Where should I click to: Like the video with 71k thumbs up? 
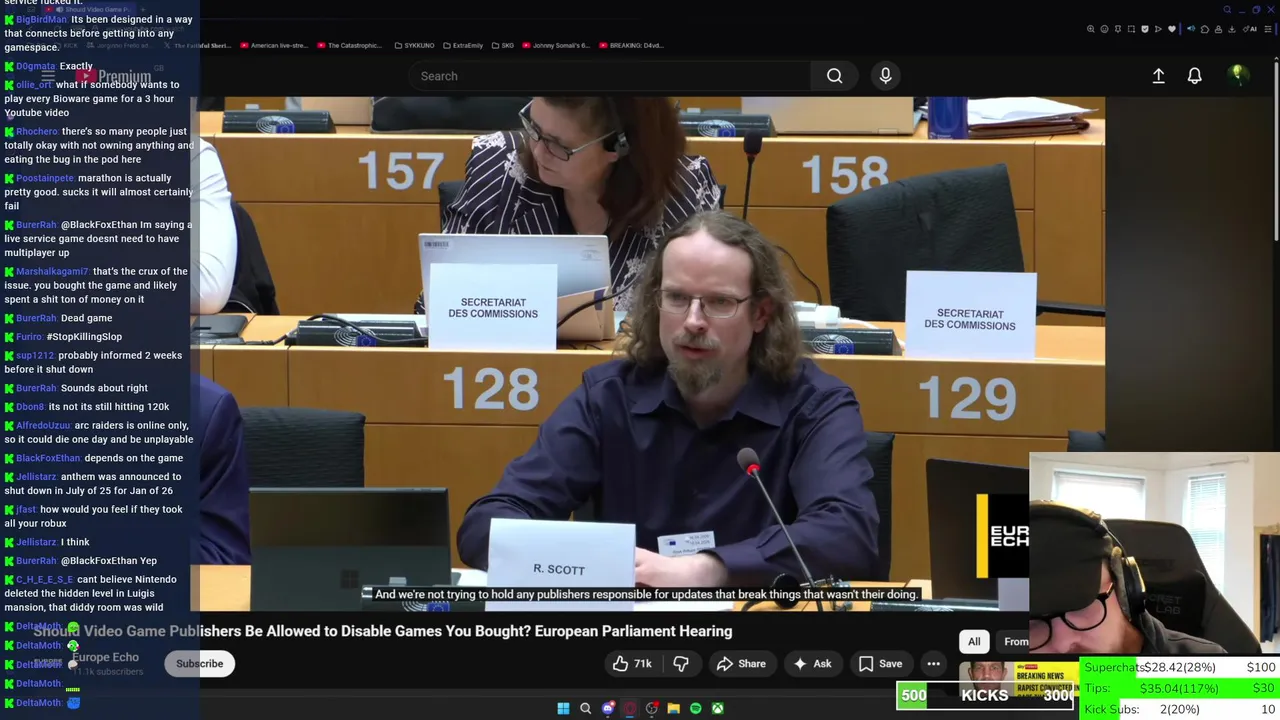click(631, 663)
